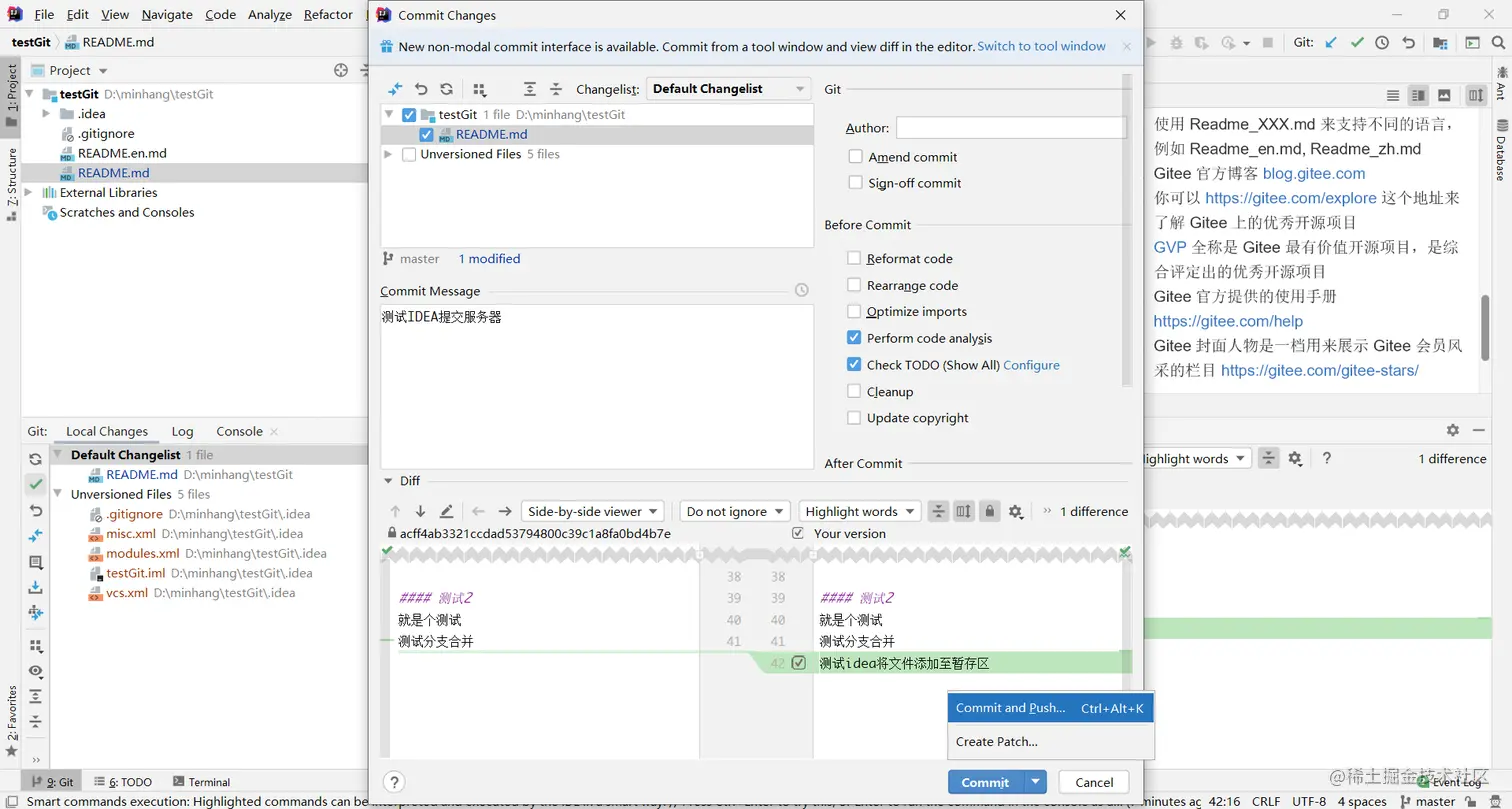Open File menu
The height and width of the screenshot is (809, 1512).
[x=44, y=15]
